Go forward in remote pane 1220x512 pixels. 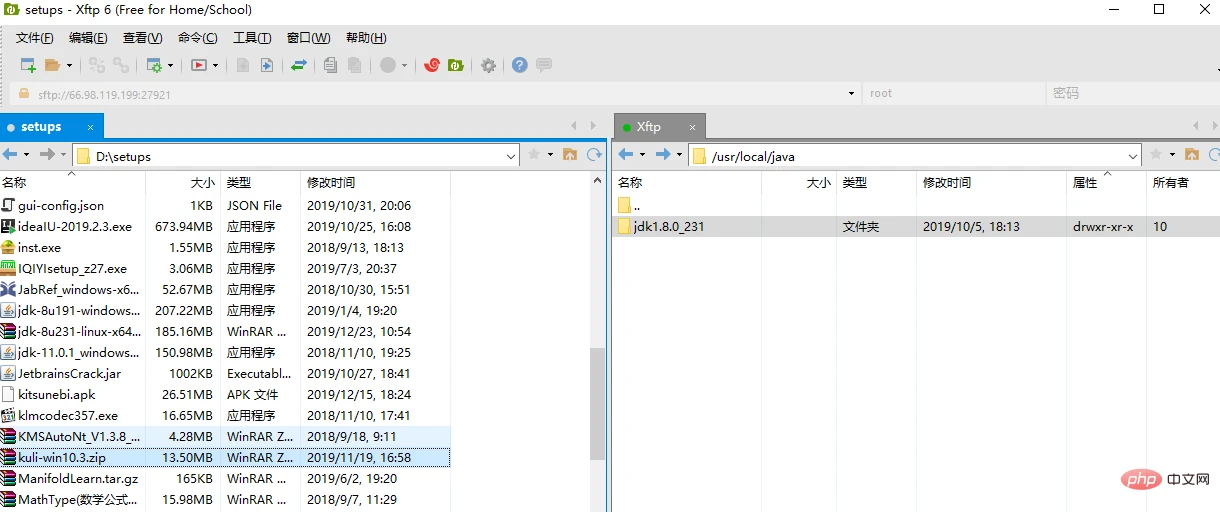[662, 155]
